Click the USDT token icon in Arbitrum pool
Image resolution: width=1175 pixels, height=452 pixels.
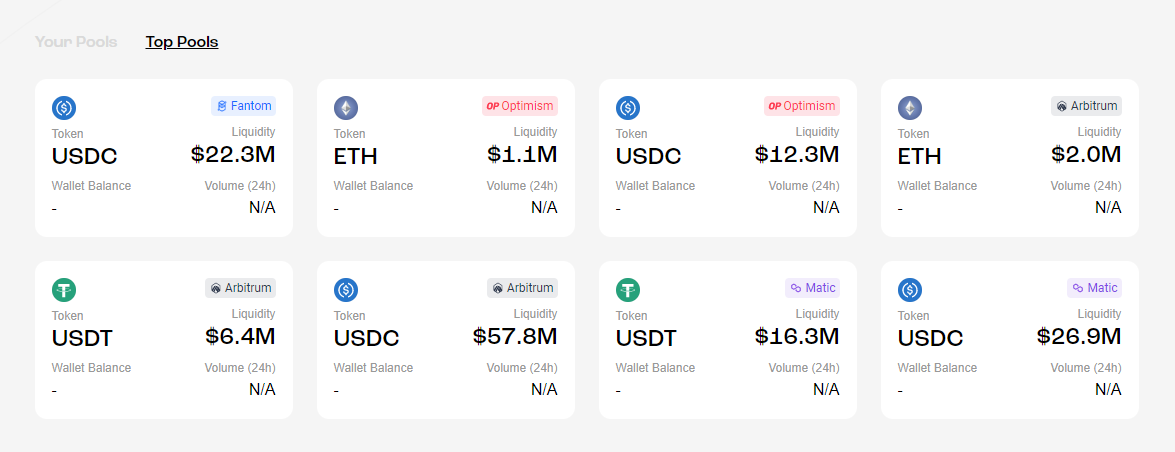(64, 290)
